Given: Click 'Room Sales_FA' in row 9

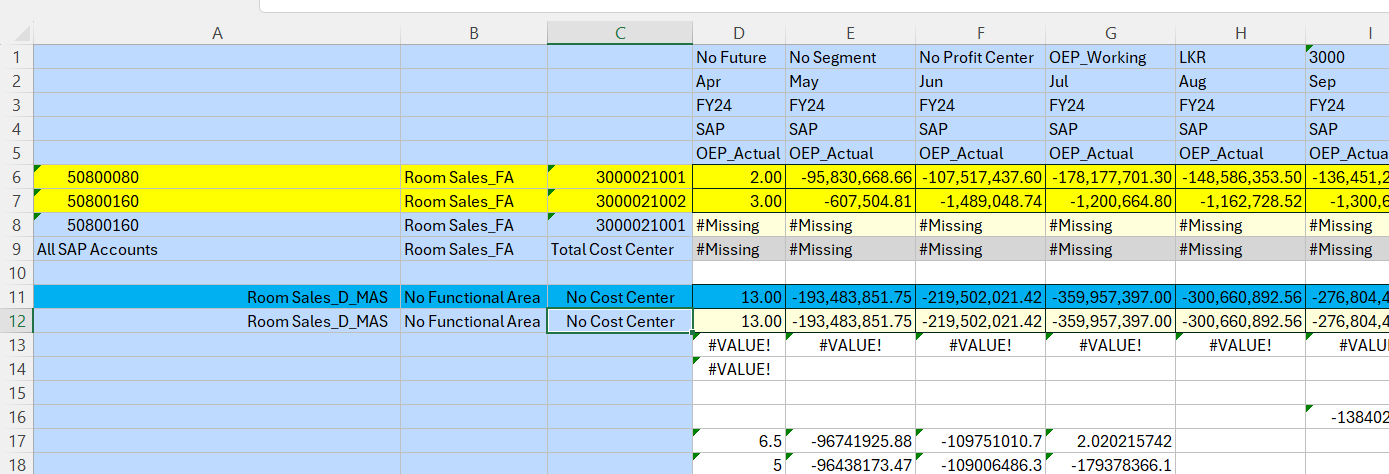Looking at the screenshot, I should [x=474, y=249].
